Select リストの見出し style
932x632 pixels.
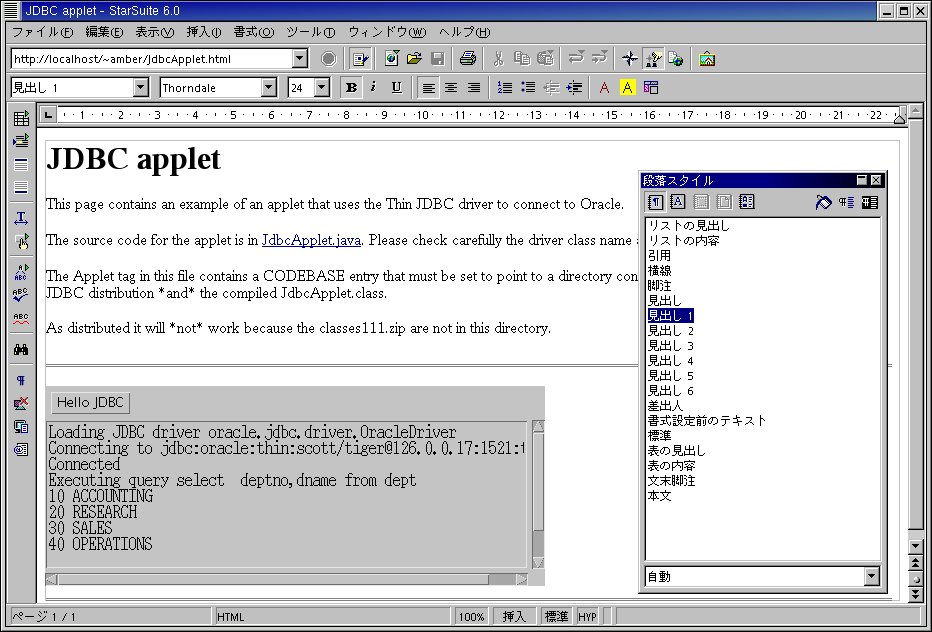click(x=688, y=226)
